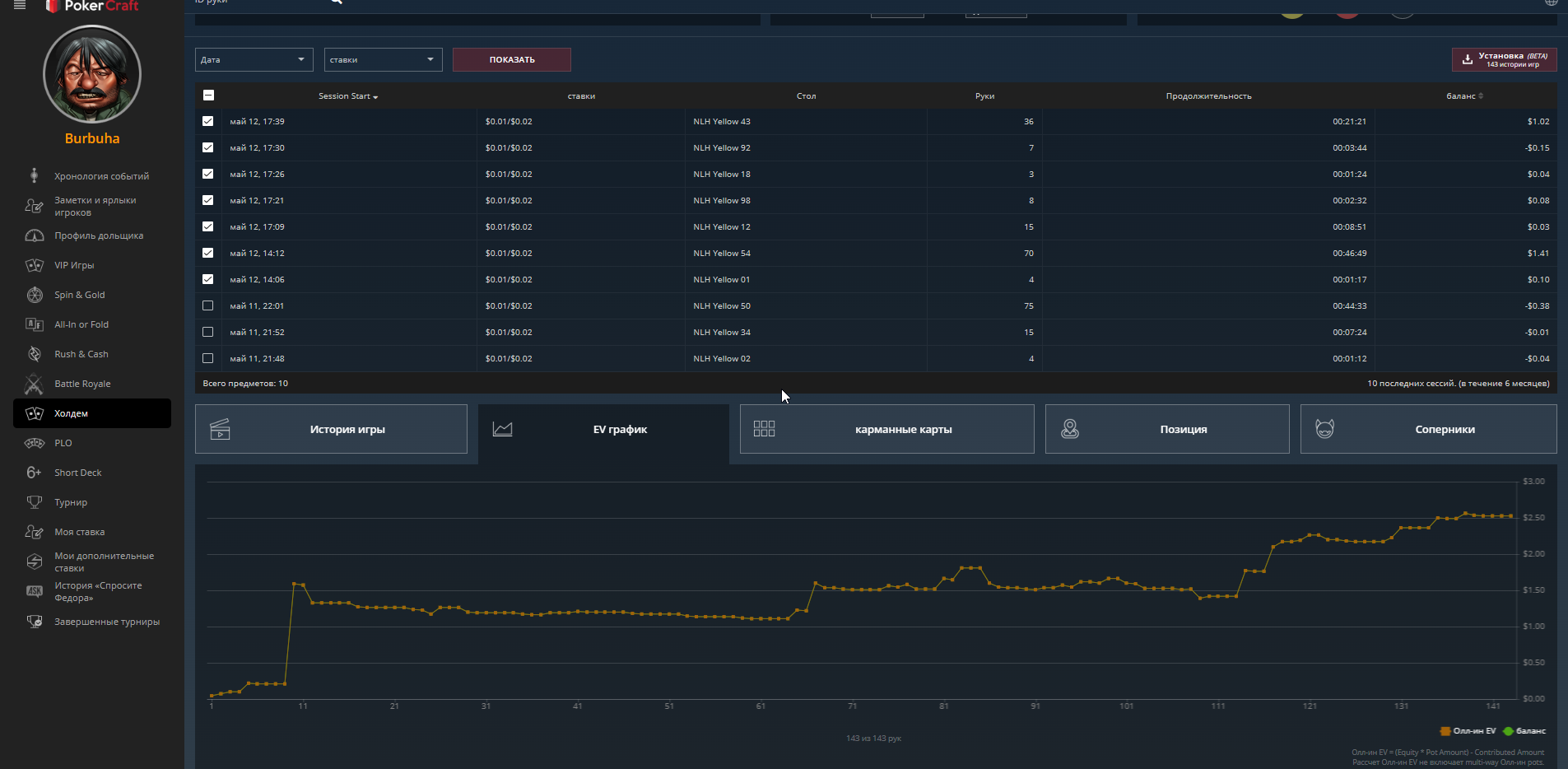Select the Short Deck 6+ icon
The height and width of the screenshot is (769, 1568).
34,473
